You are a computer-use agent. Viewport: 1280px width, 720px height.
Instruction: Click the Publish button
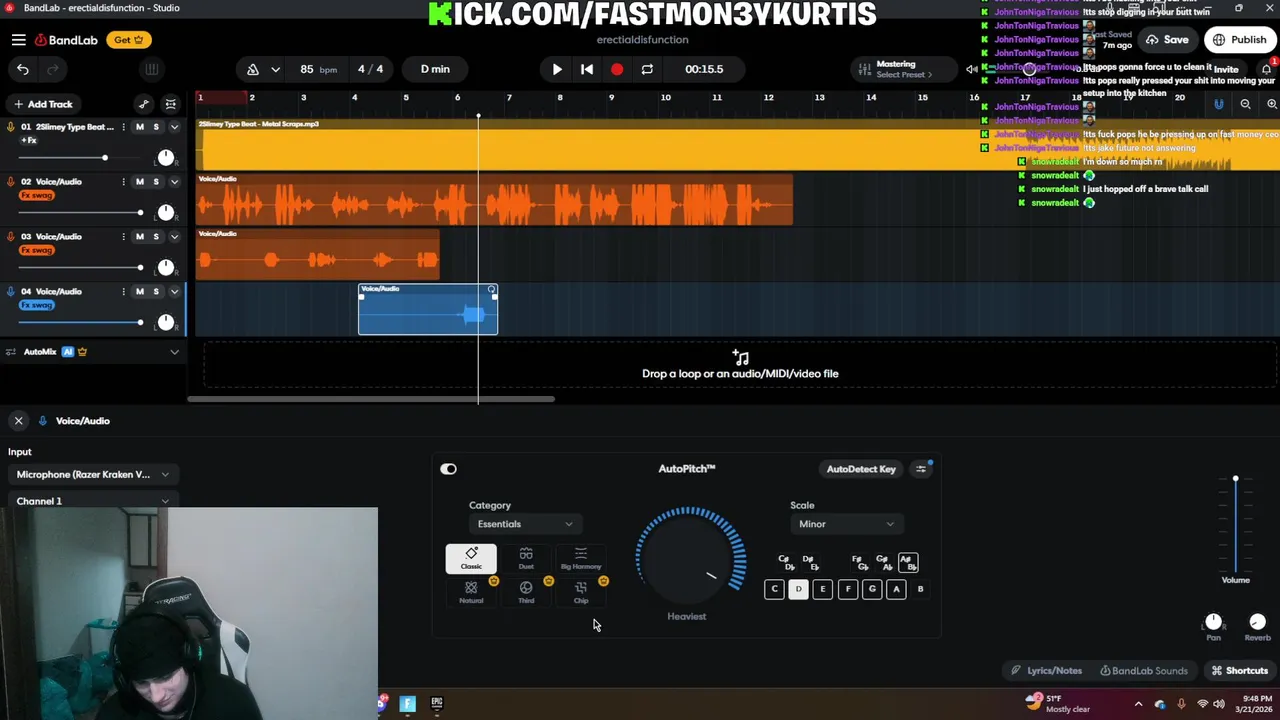pyautogui.click(x=1240, y=40)
